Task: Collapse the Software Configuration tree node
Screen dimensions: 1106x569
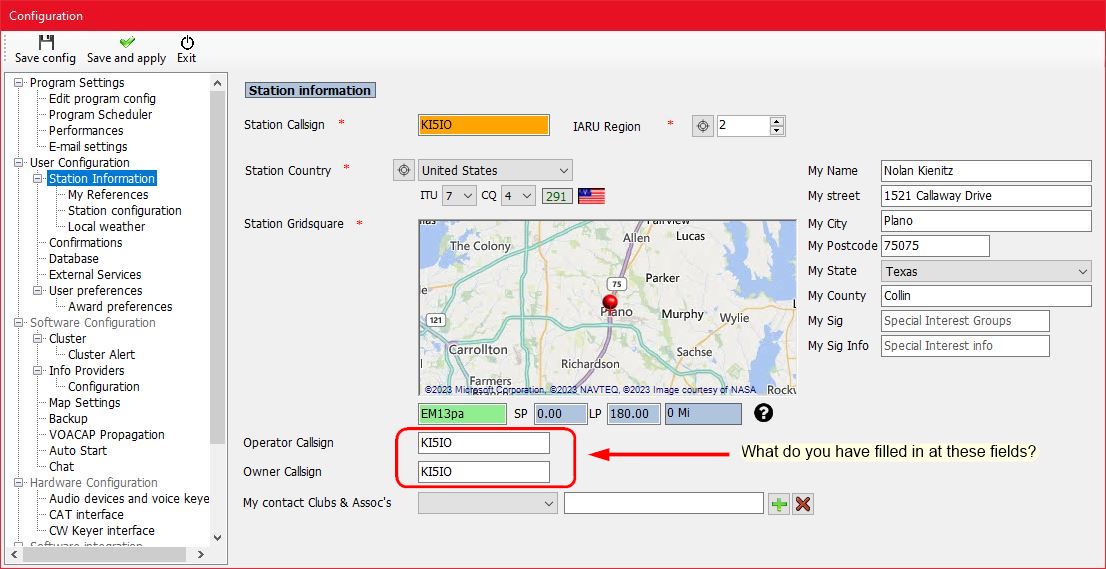Action: pyautogui.click(x=18, y=322)
